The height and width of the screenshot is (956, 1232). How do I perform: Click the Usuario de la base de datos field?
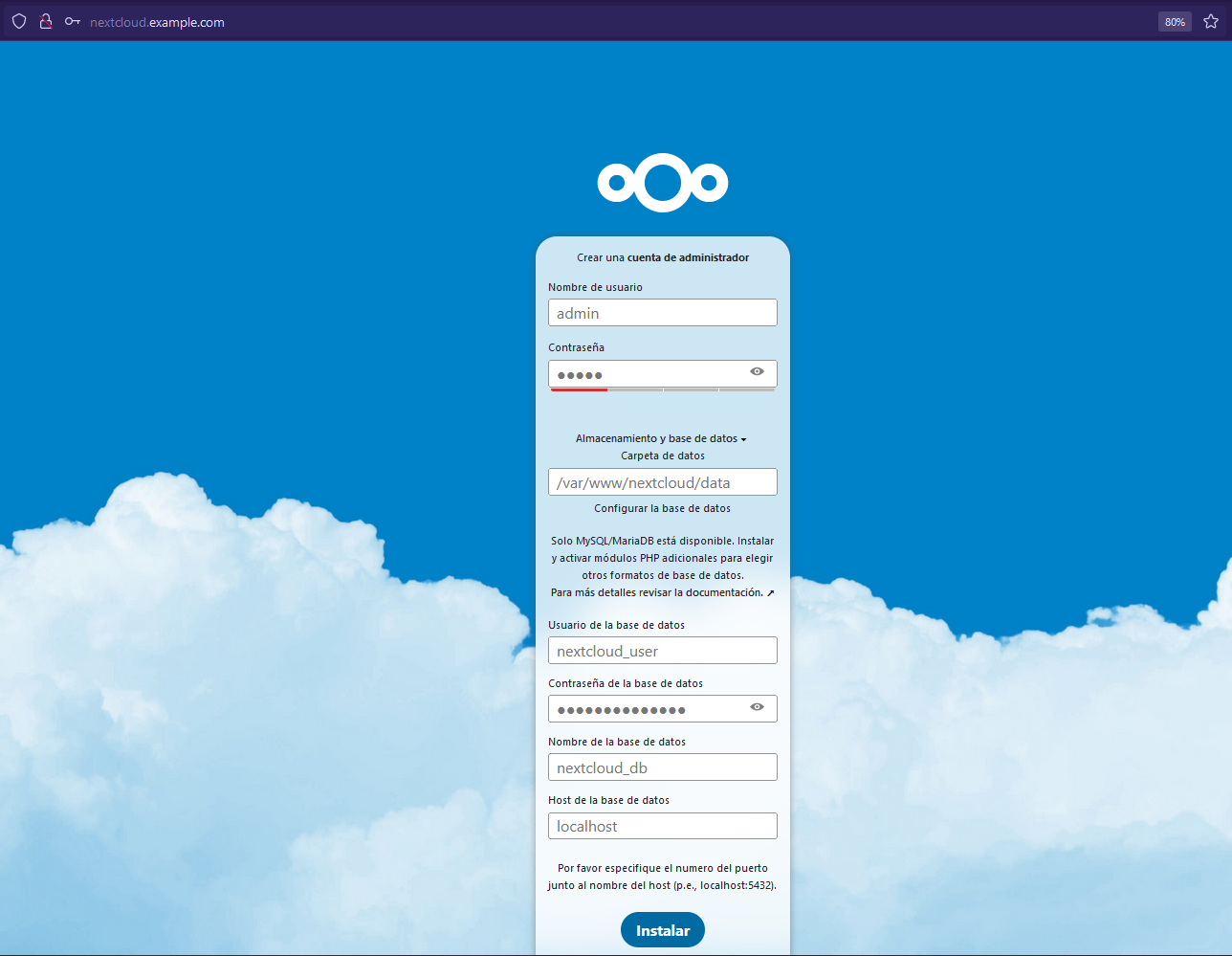coord(663,651)
